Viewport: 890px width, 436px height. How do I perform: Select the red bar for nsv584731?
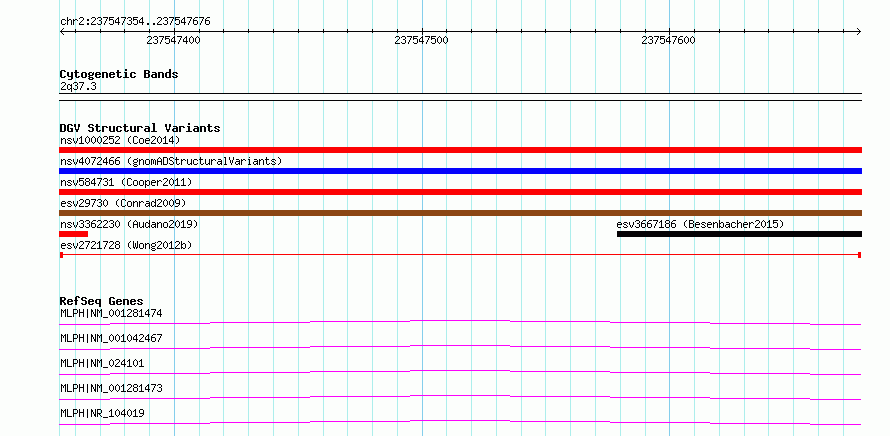(x=460, y=192)
